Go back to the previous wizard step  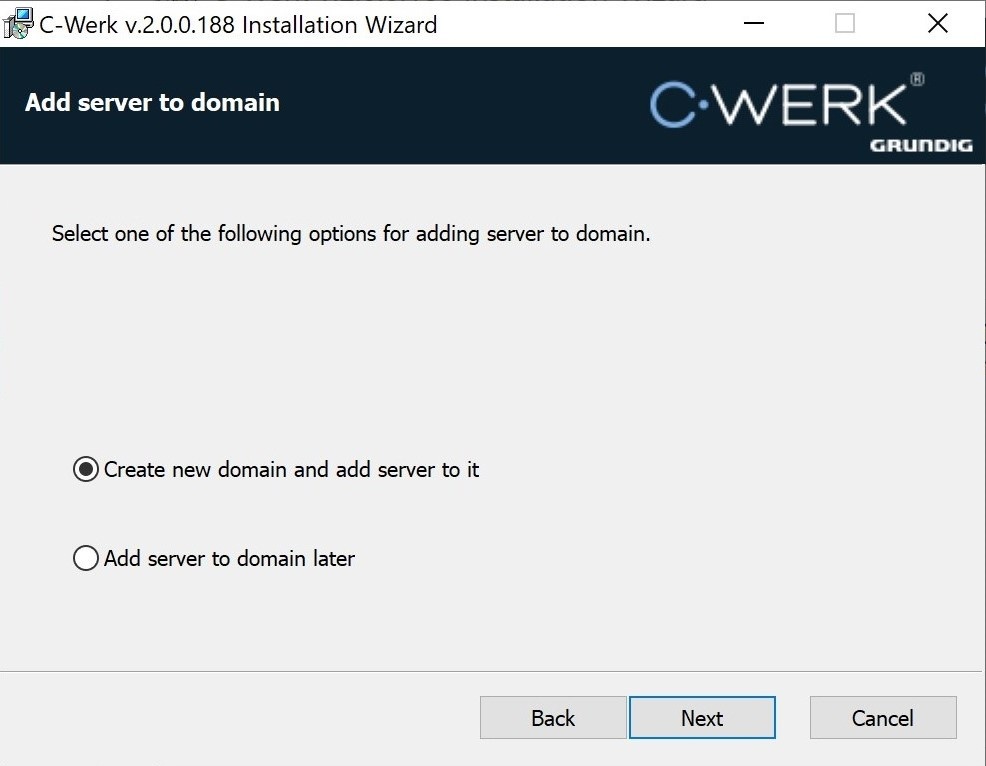[553, 718]
